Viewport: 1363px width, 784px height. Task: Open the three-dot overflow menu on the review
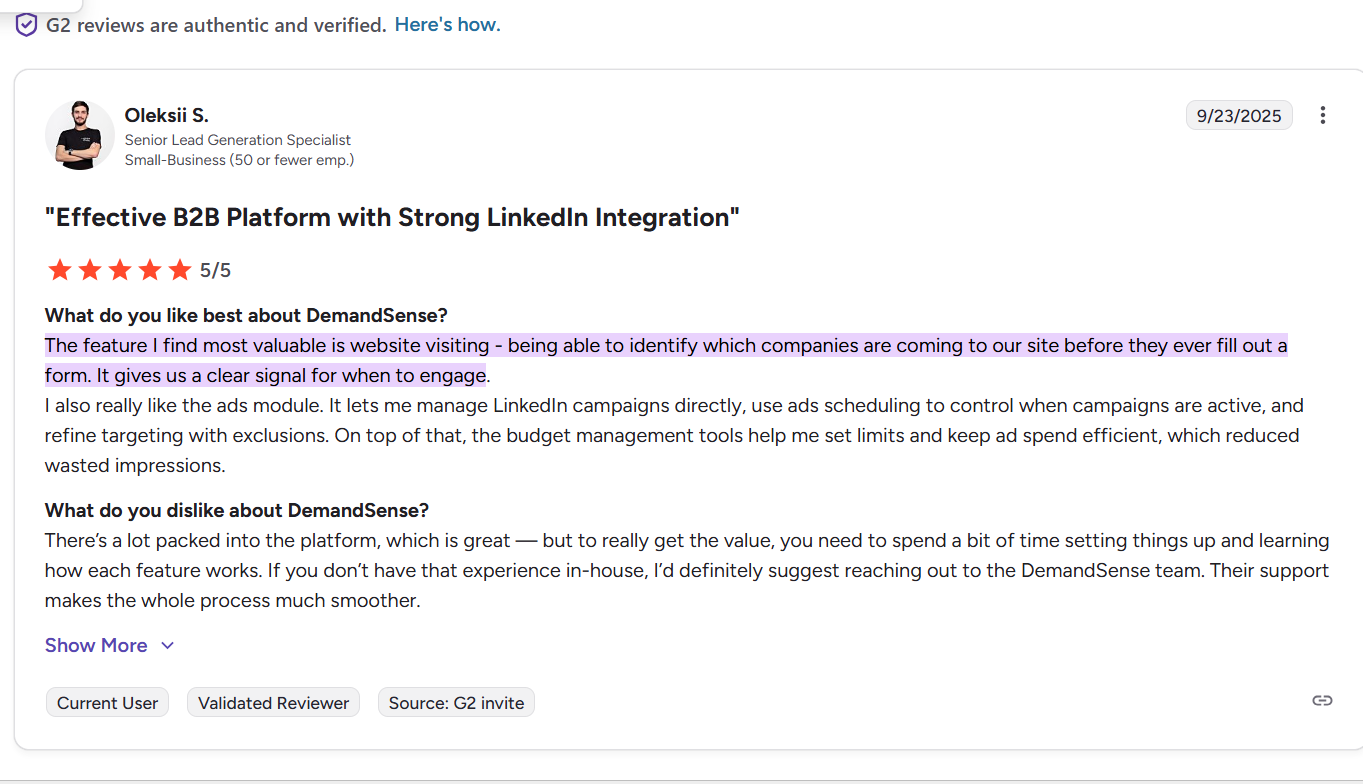[1323, 115]
